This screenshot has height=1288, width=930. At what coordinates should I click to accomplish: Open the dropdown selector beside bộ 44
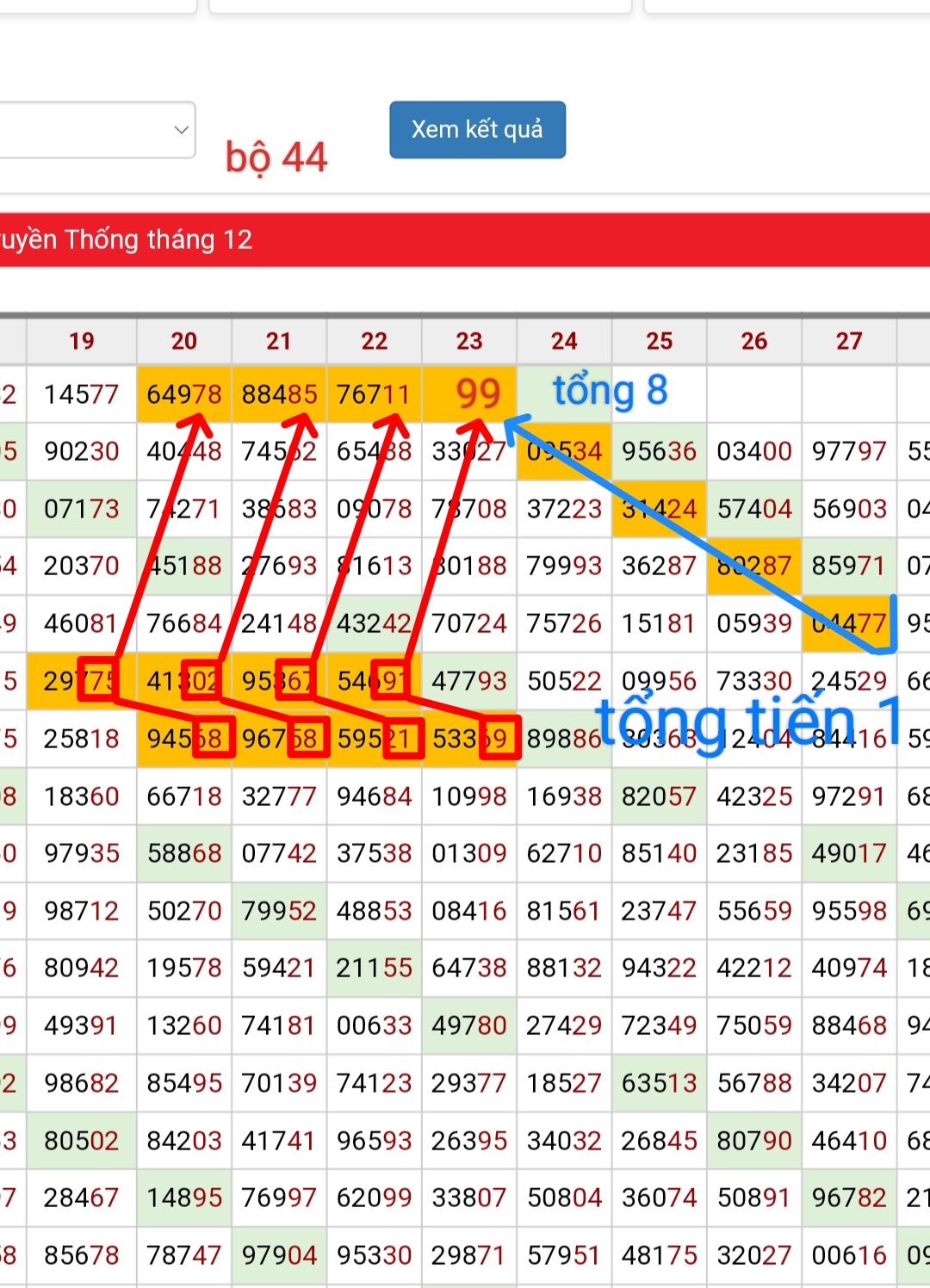pyautogui.click(x=97, y=130)
